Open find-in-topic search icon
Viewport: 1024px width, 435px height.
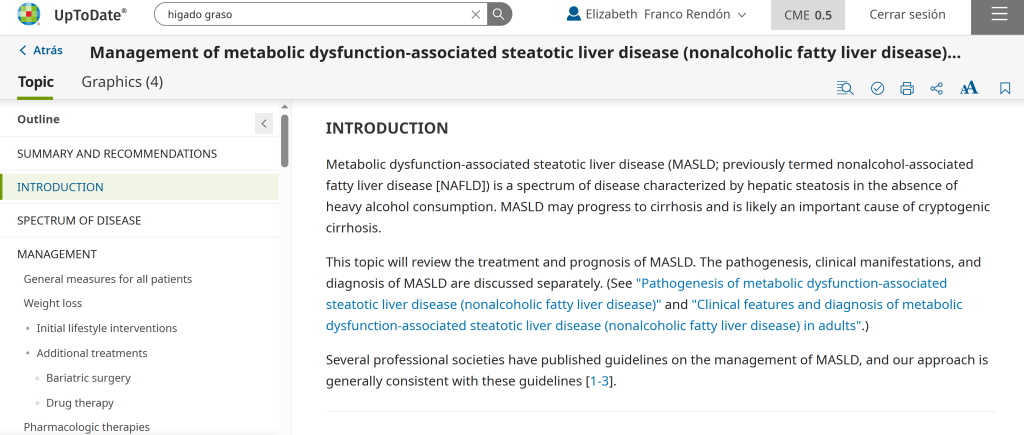tap(845, 88)
